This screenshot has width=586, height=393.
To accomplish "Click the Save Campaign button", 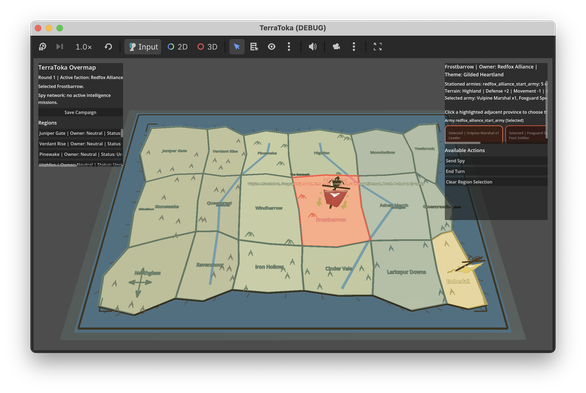I will click(80, 112).
